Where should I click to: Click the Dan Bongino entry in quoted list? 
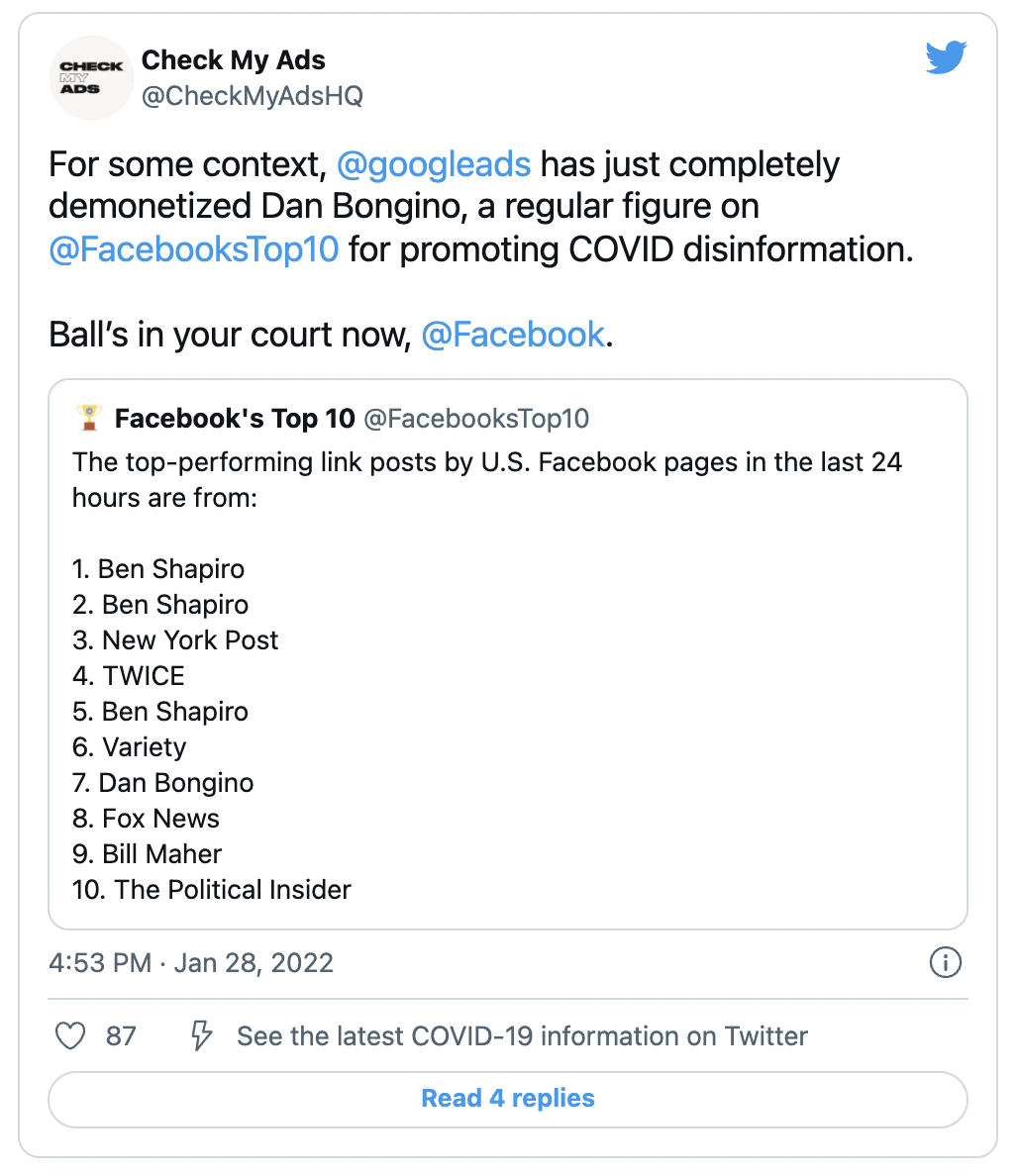click(162, 783)
